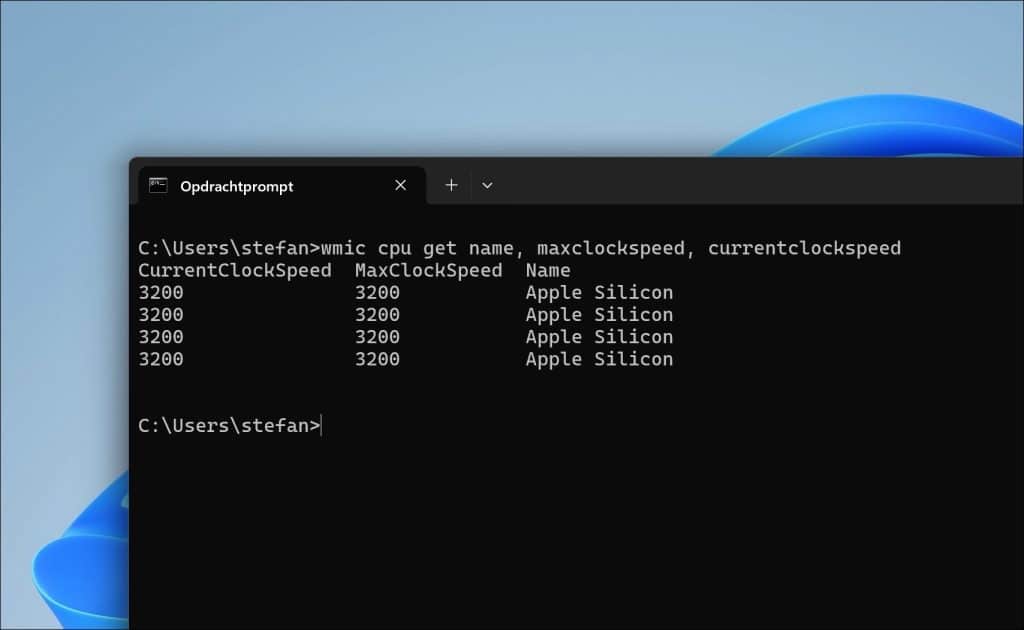Expand the new tab profile dropdown
This screenshot has width=1024, height=630.
coord(487,185)
